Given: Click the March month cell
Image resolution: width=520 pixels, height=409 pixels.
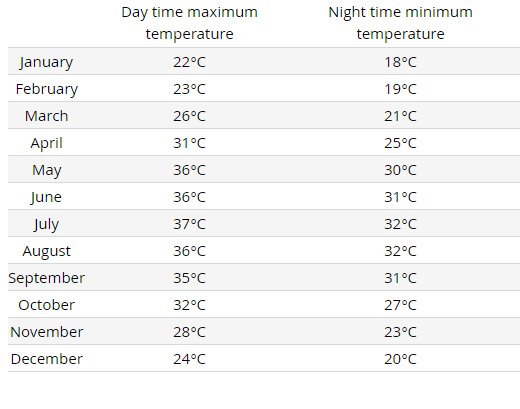Looking at the screenshot, I should pos(46,116).
